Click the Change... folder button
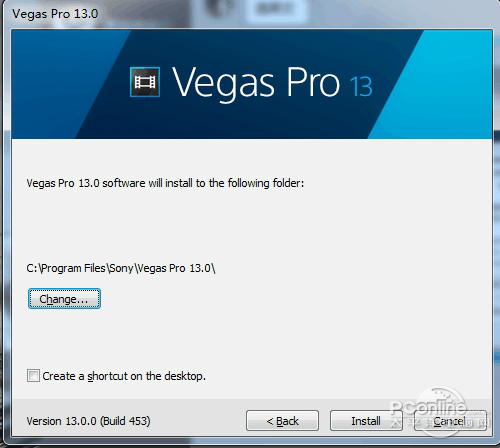Viewport: 500px width, 448px height. (x=64, y=299)
